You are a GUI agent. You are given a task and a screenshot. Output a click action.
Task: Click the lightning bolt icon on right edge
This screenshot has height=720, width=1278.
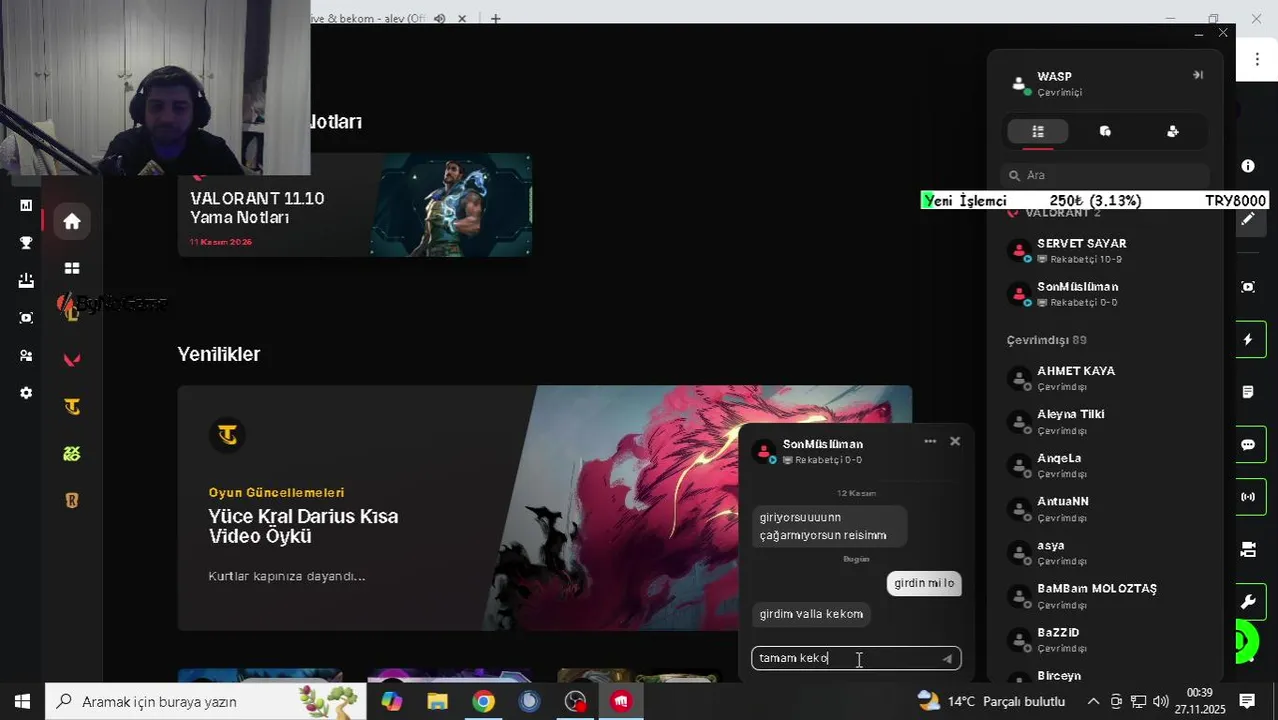pos(1248,340)
